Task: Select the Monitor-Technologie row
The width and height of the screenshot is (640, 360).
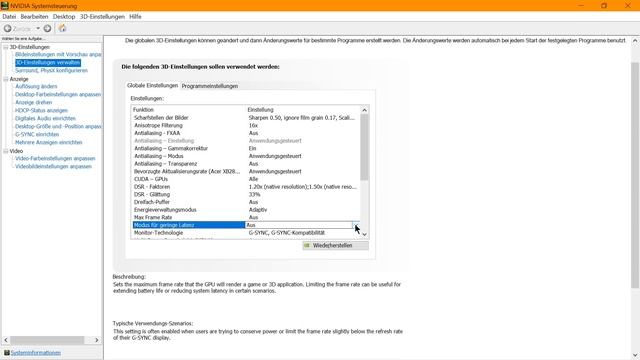Action: tap(246, 233)
